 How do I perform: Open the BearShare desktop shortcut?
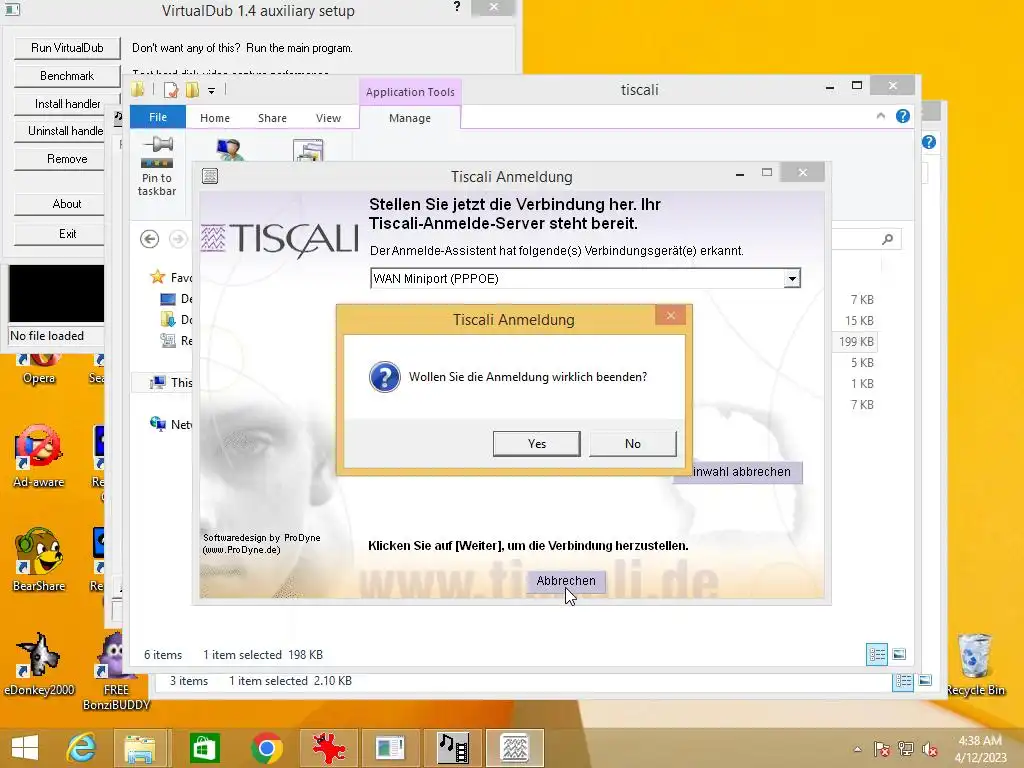(x=39, y=560)
